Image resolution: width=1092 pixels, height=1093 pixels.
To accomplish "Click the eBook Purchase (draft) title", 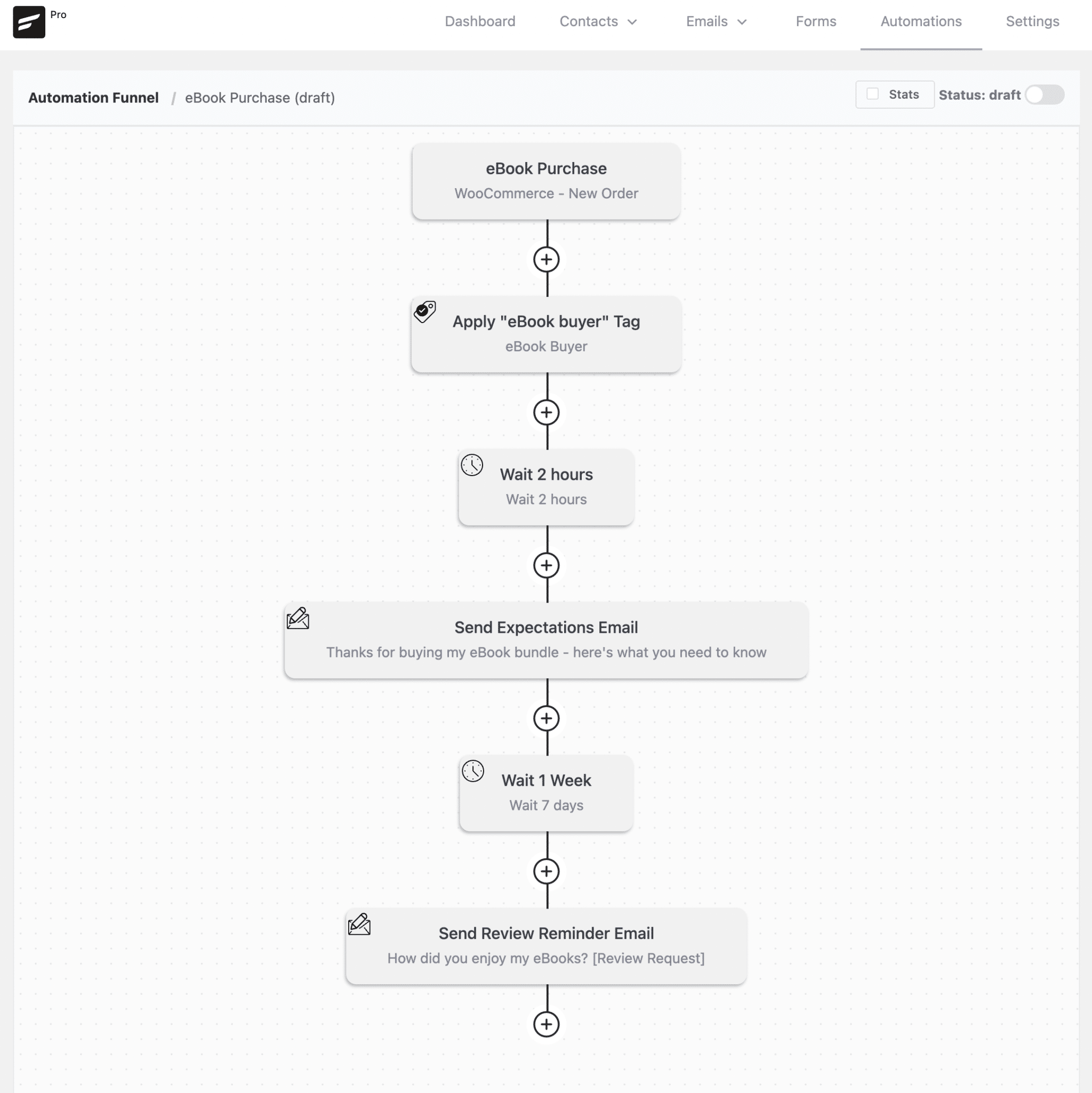I will pos(260,98).
